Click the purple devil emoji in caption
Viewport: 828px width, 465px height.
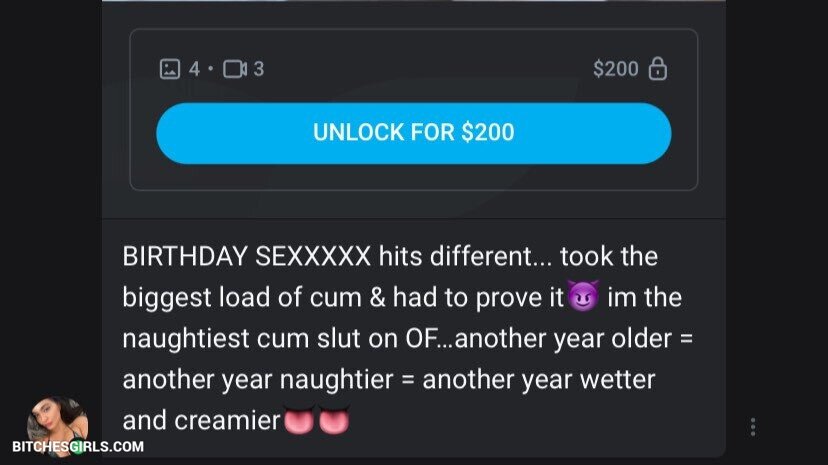pyautogui.click(x=584, y=296)
